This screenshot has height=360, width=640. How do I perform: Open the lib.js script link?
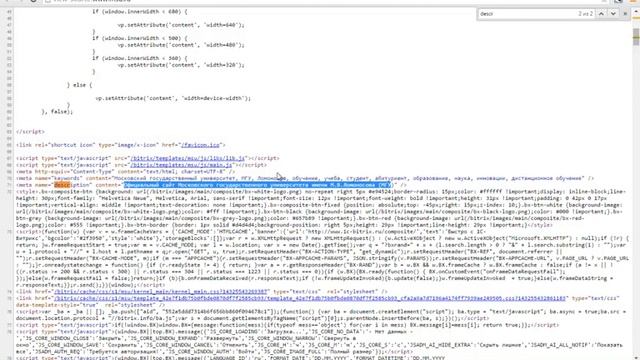point(188,158)
